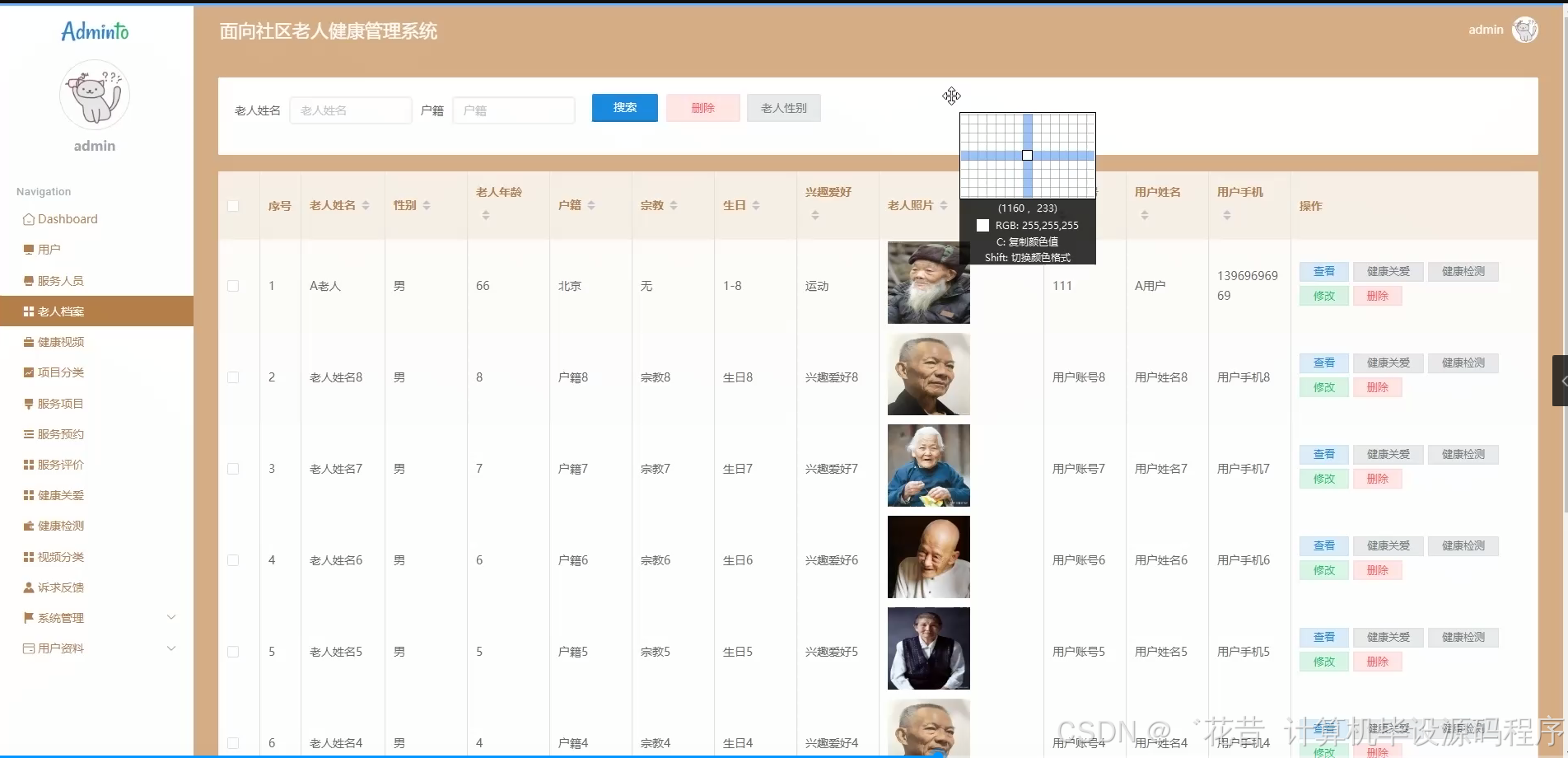
Task: Check the row 1 A老人 checkbox
Action: (x=233, y=286)
